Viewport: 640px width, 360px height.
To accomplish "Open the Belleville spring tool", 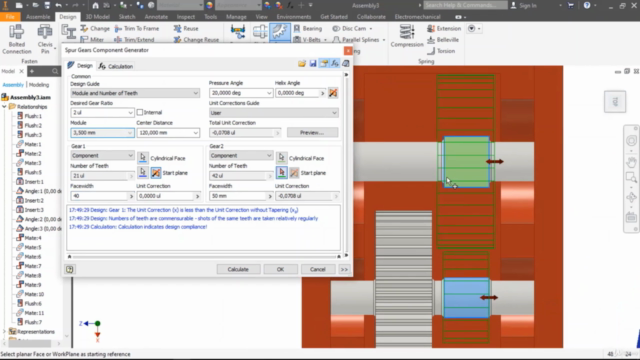I will click(x=443, y=40).
